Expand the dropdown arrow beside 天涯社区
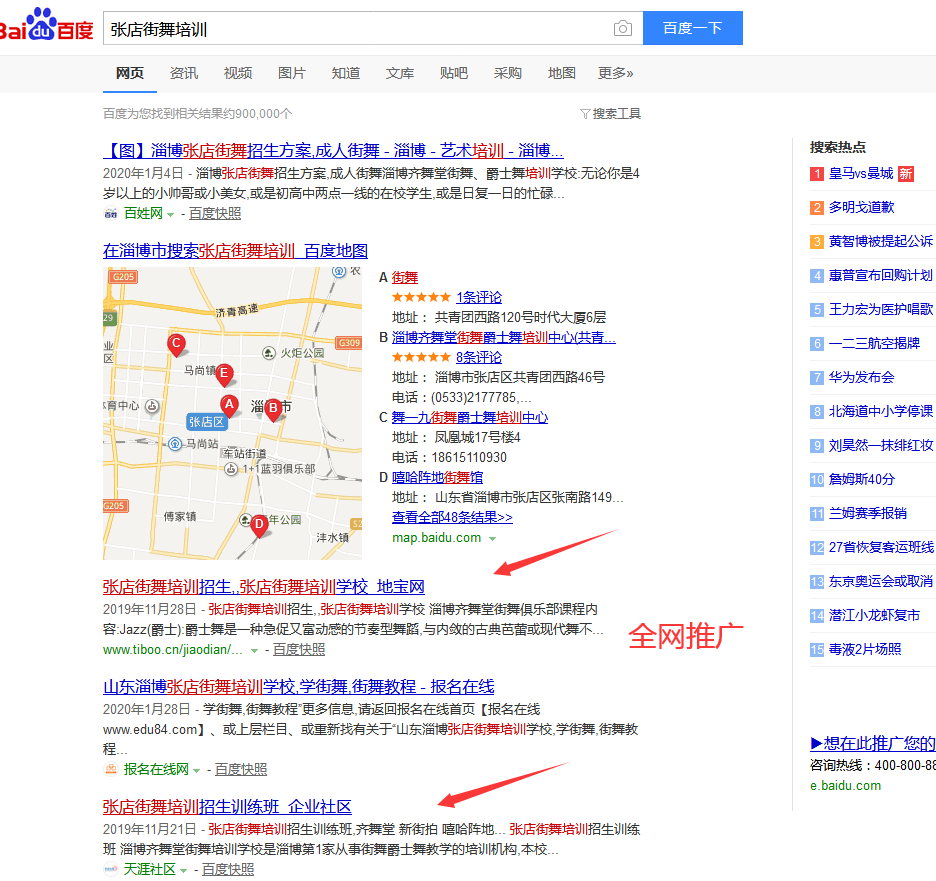The height and width of the screenshot is (881, 936). (183, 870)
